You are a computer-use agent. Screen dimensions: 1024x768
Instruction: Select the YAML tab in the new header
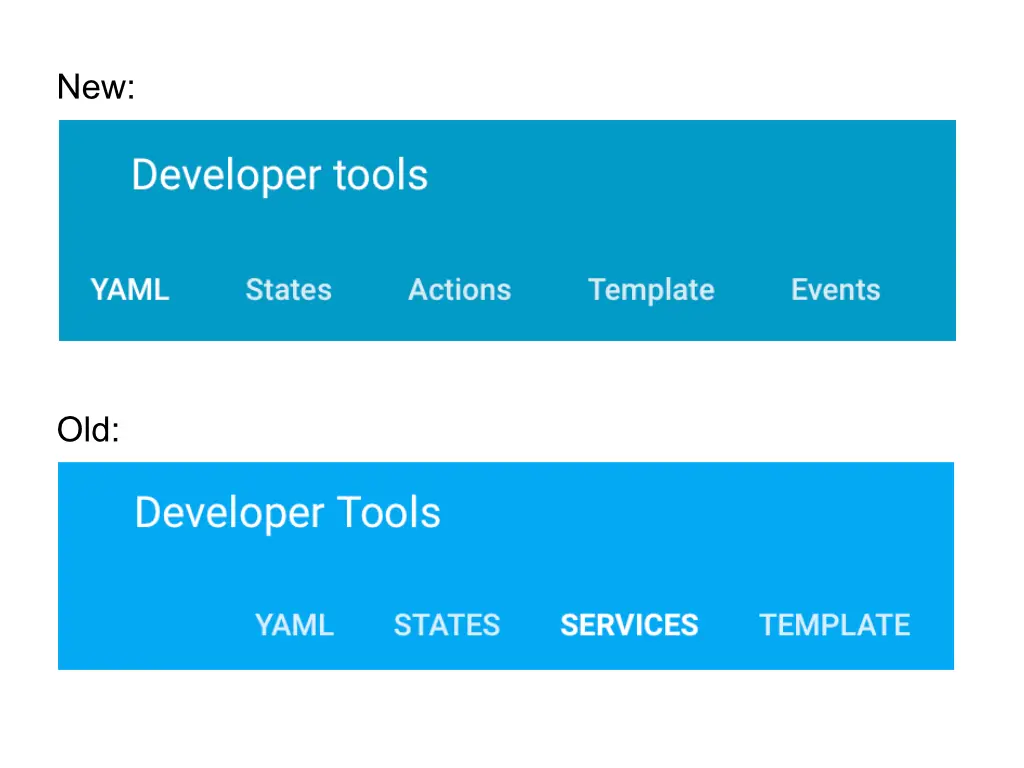pyautogui.click(x=130, y=290)
